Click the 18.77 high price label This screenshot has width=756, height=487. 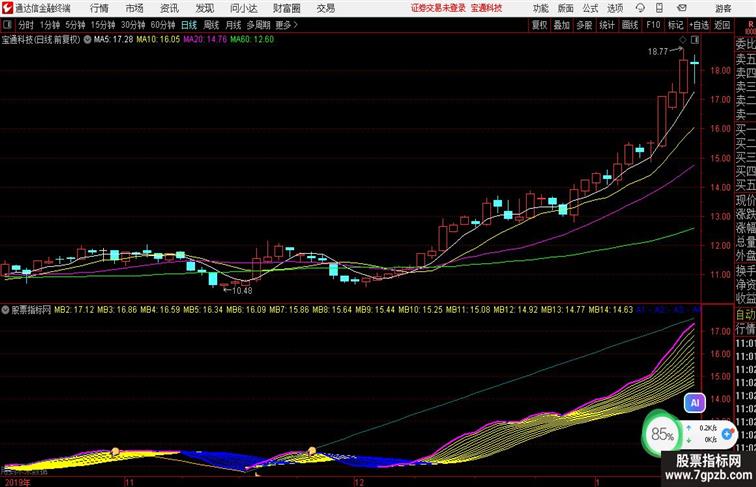(x=658, y=52)
